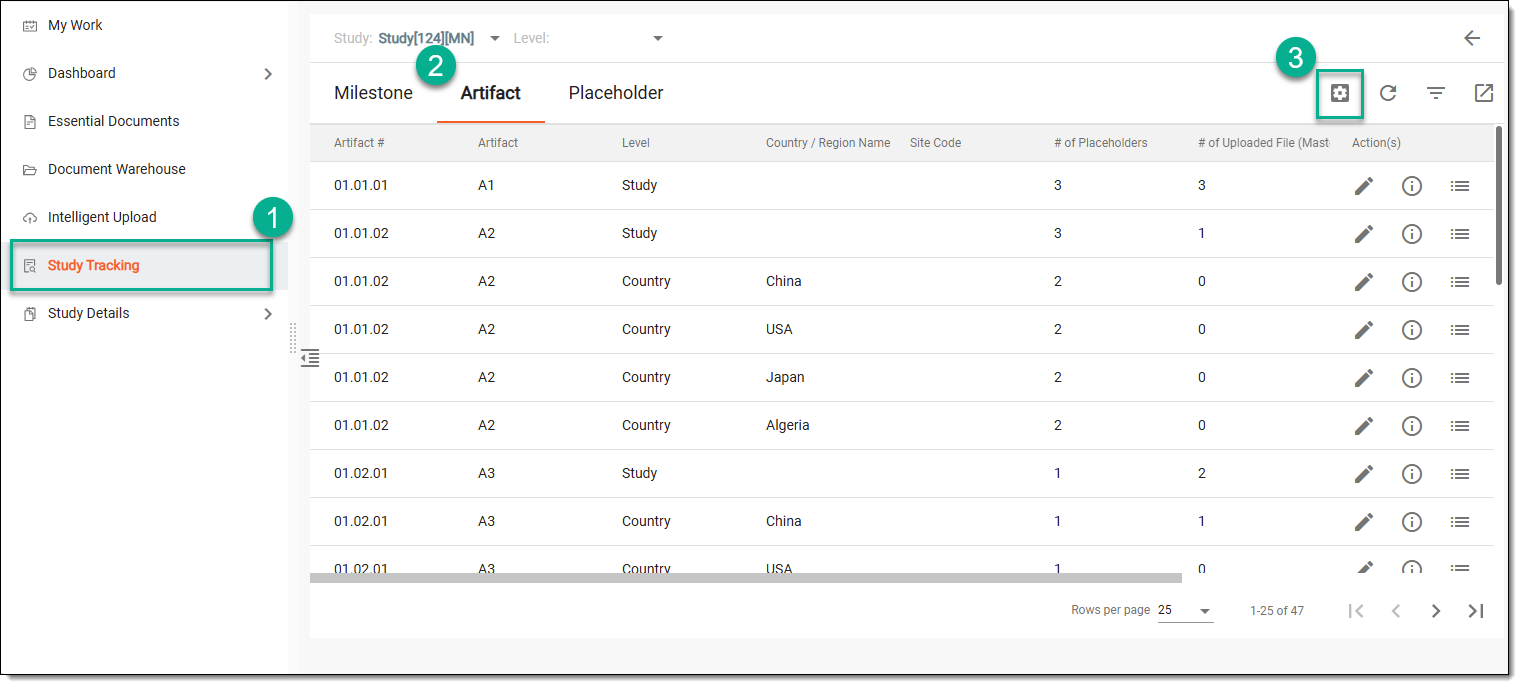The image size is (1521, 687).
Task: Click the export/open-in-new icon
Action: 1484,93
